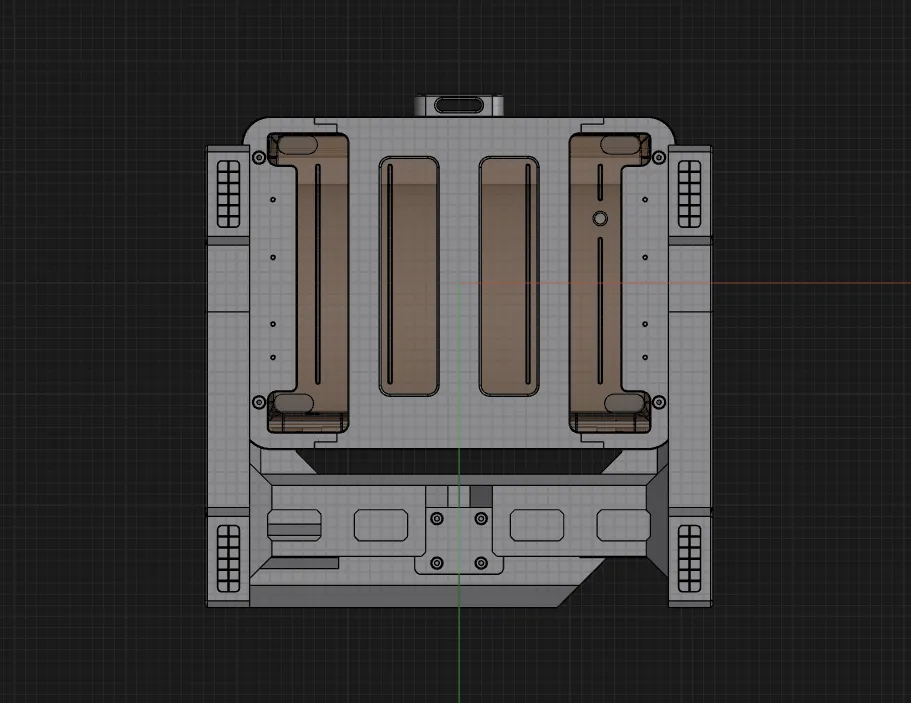The width and height of the screenshot is (911, 703).
Task: Click the upper-right vent grille on the model
Action: pos(690,194)
